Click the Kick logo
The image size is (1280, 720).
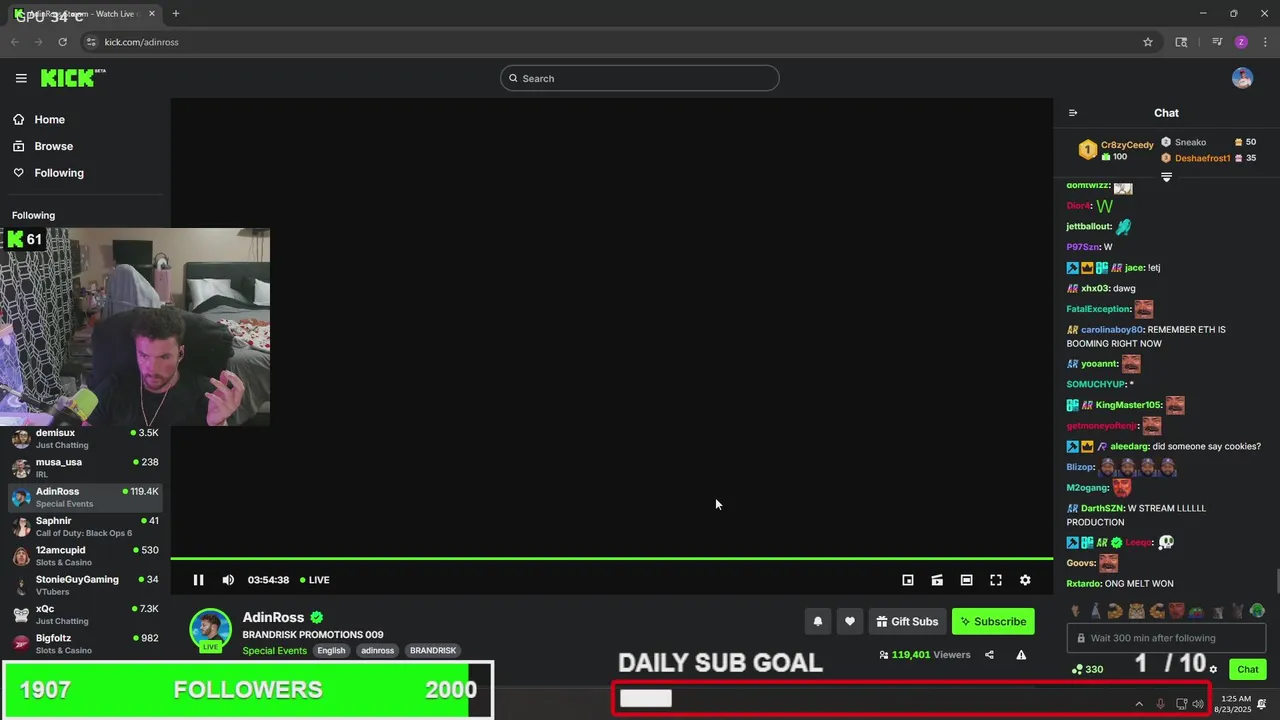click(73, 78)
